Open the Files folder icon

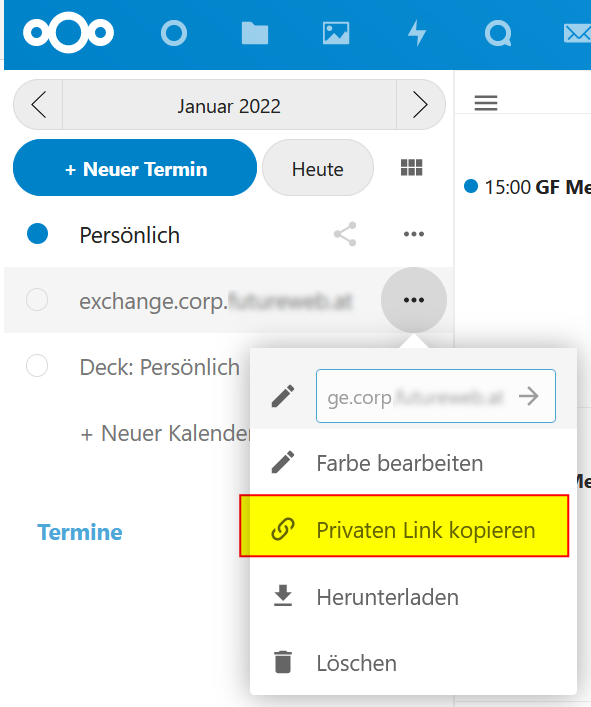point(255,33)
